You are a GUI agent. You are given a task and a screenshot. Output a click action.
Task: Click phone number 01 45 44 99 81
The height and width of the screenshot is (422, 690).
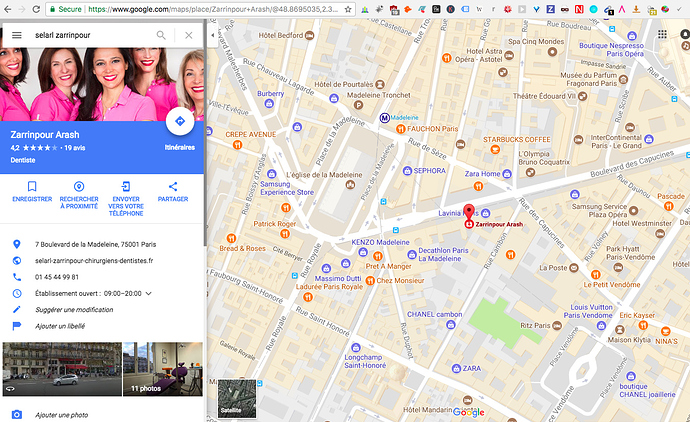pyautogui.click(x=57, y=277)
